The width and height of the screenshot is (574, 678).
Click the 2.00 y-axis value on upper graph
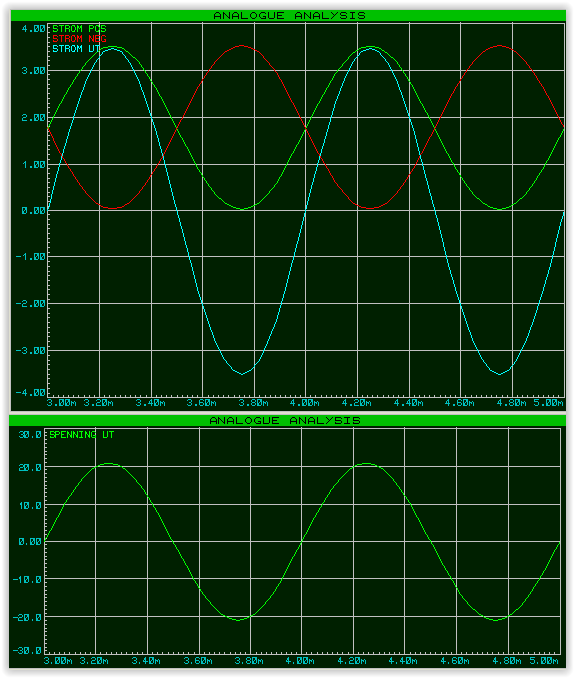(x=33, y=118)
